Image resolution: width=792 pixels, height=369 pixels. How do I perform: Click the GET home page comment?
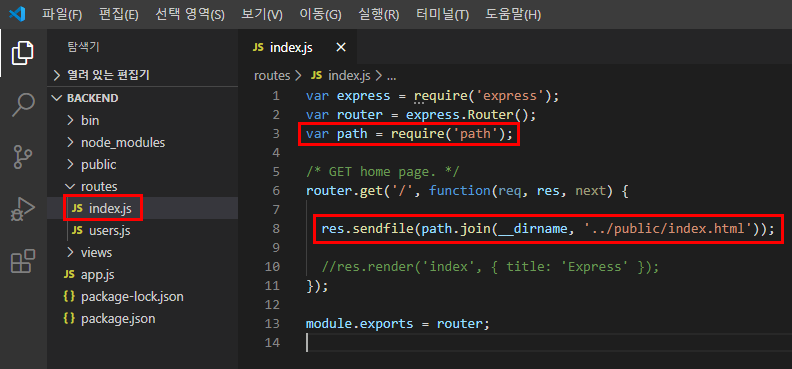(382, 172)
